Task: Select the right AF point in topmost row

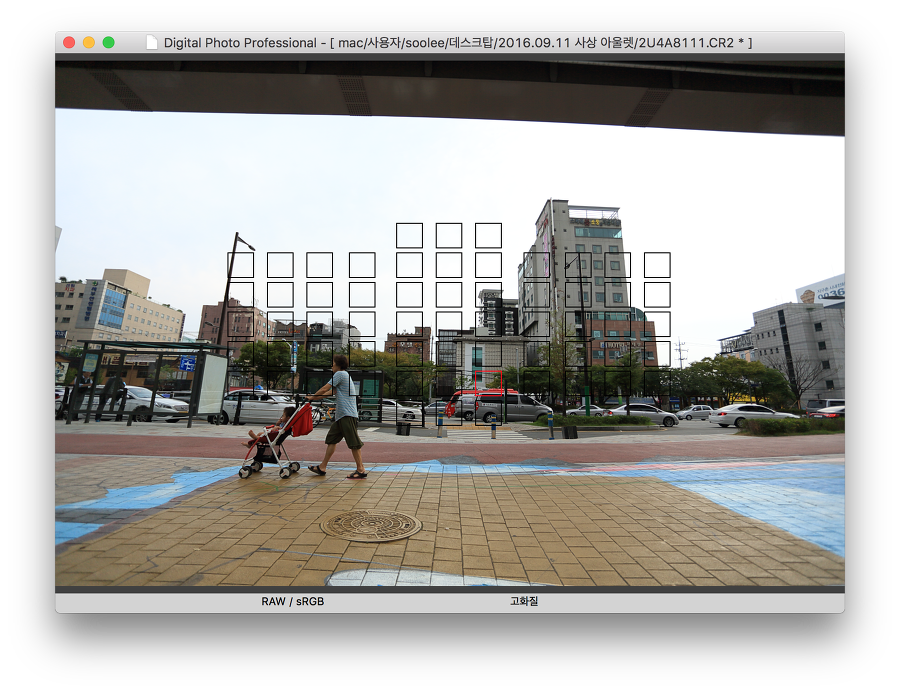Action: 488,235
